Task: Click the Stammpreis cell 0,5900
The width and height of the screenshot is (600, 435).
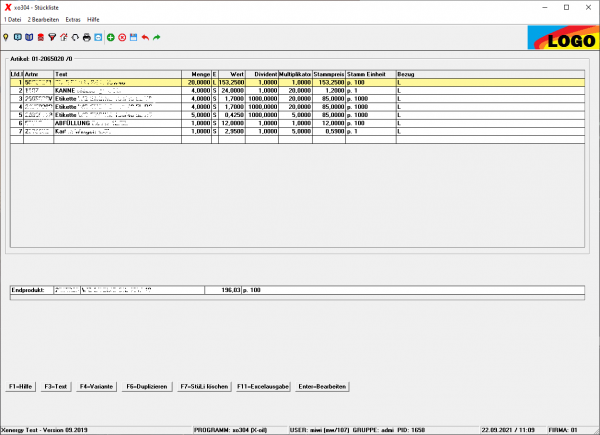Action: tap(329, 131)
